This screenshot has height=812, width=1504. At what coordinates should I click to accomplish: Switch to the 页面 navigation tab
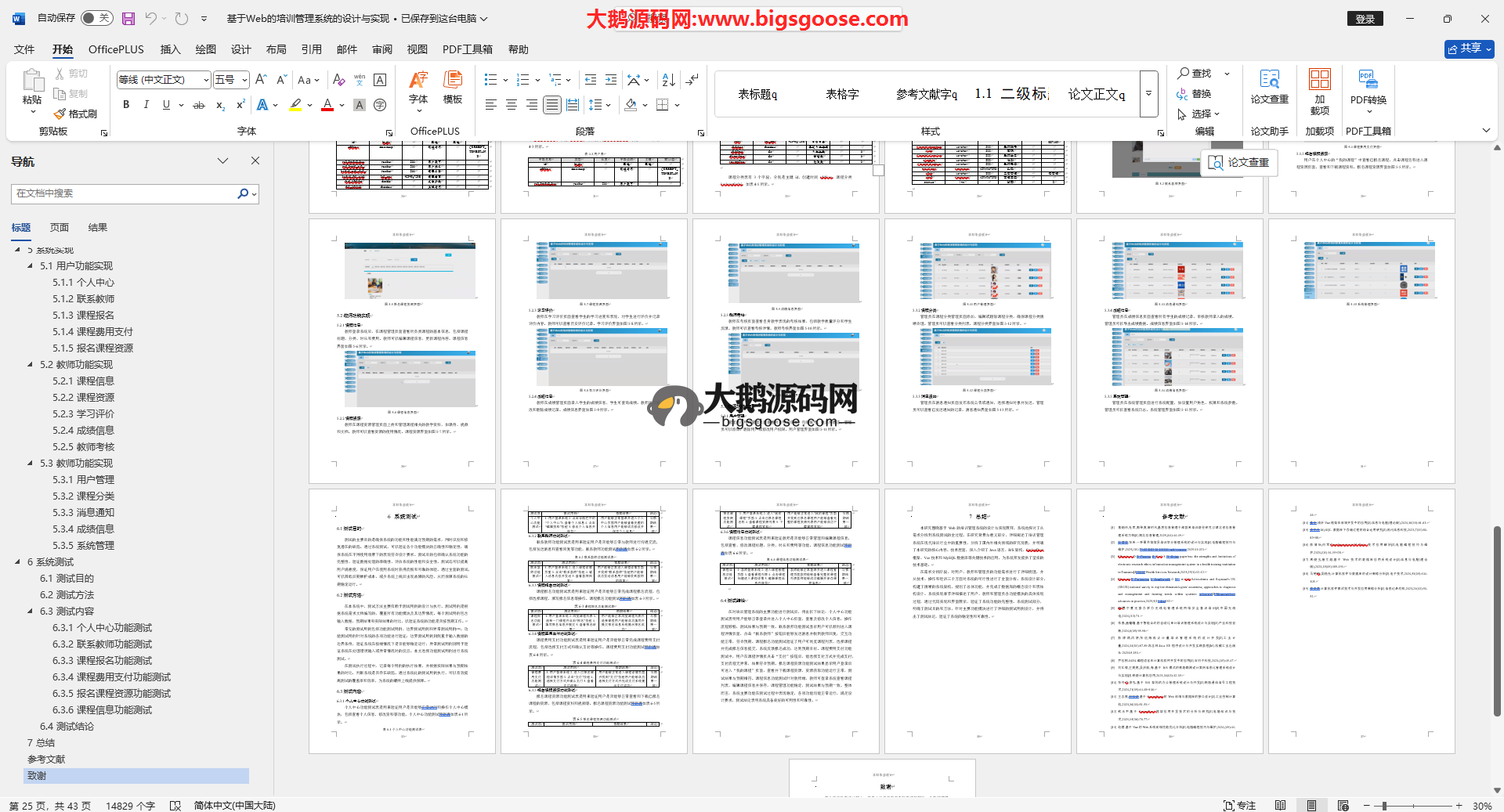point(60,228)
